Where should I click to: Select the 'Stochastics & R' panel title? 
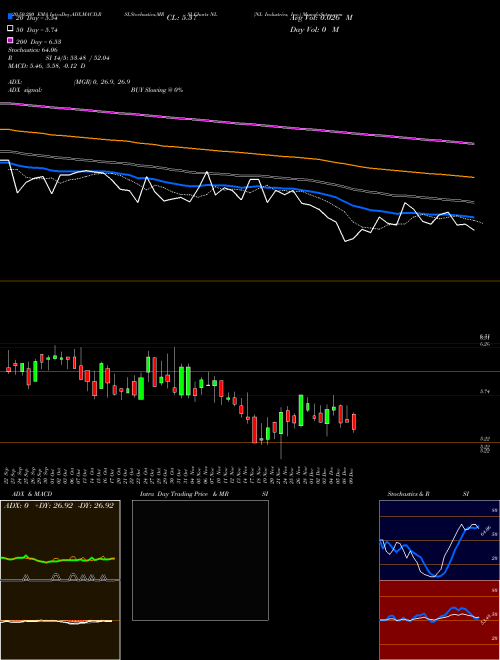coord(408,494)
